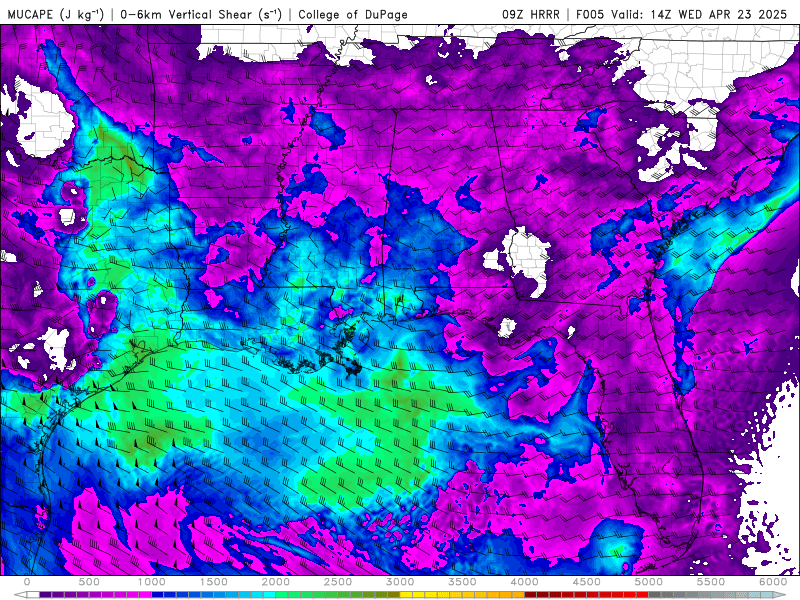The height and width of the screenshot is (600, 800).
Task: Click the "500" color scale label
Action: (x=89, y=582)
